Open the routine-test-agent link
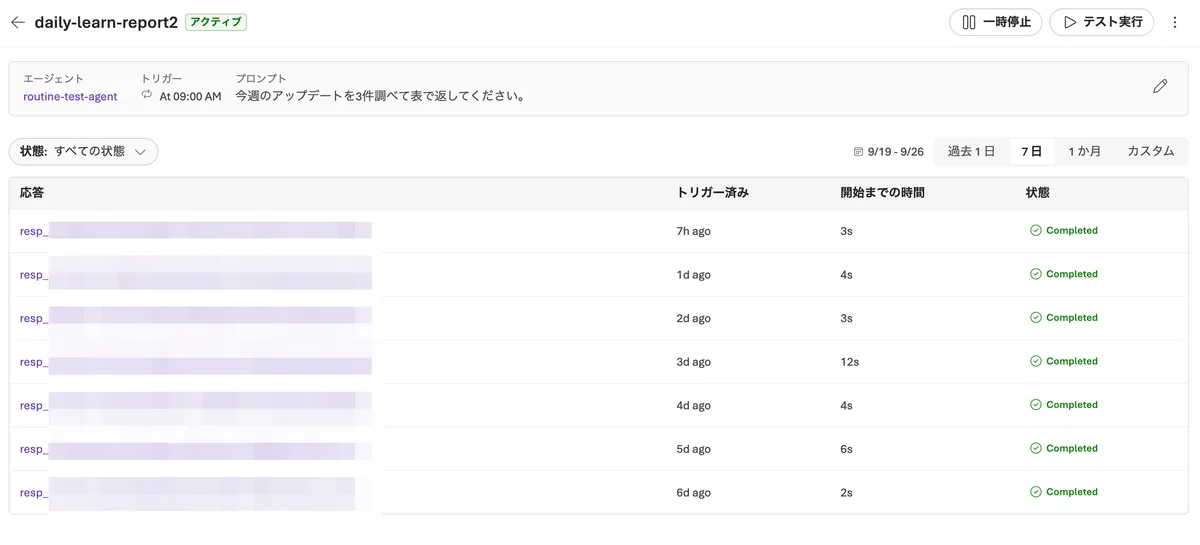Viewport: 1200px width, 545px height. (70, 97)
